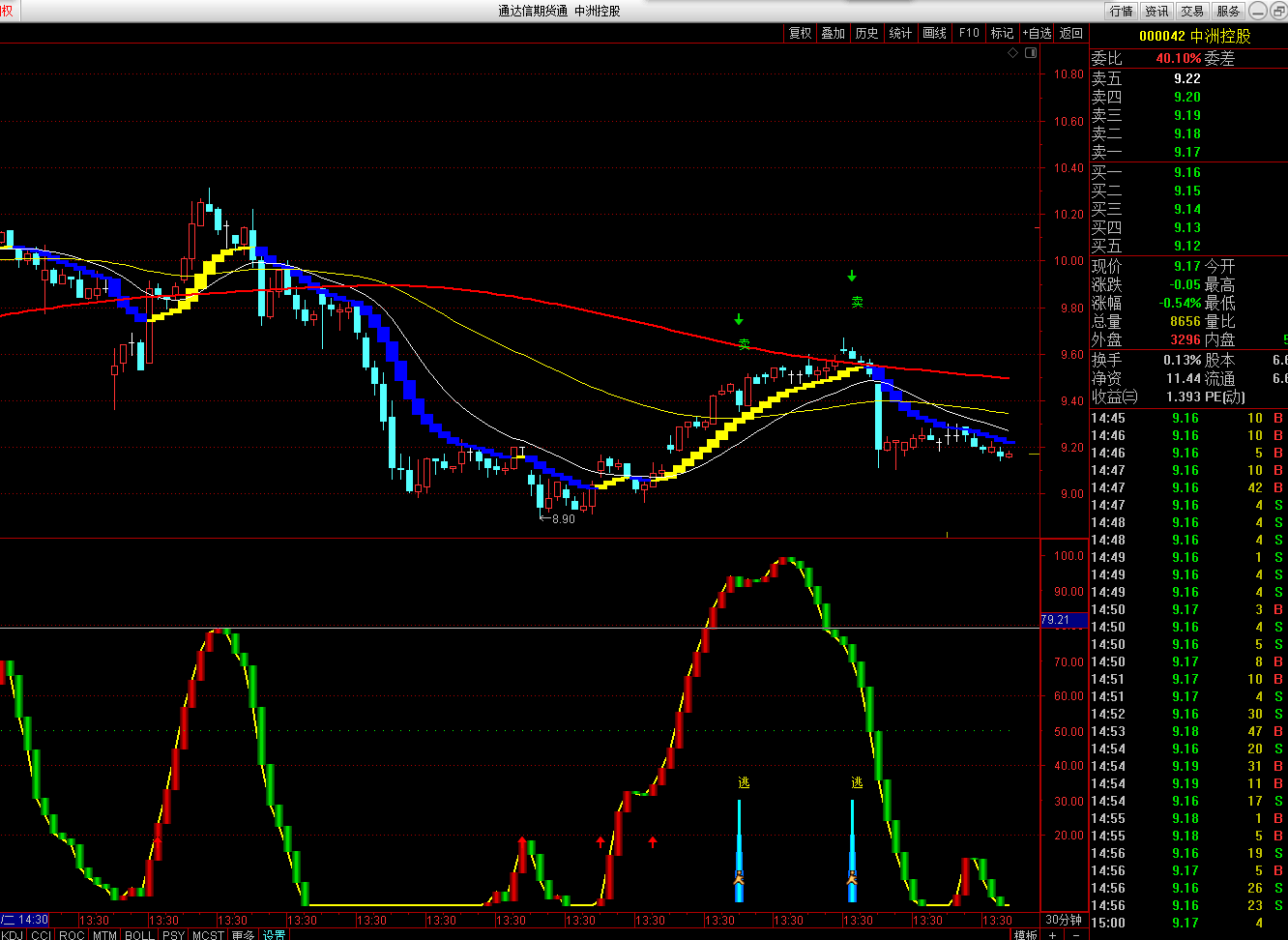The image size is (1288, 940).
Task: Add stock to watchlist via +自选
Action: coord(1038,33)
